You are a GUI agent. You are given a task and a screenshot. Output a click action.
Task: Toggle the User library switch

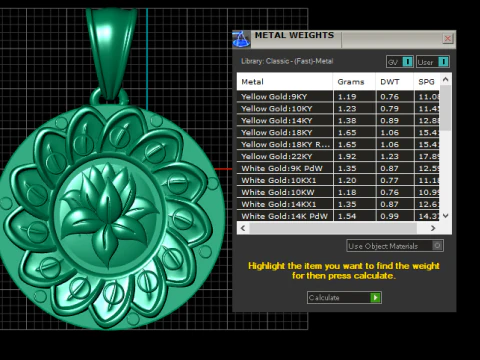[x=443, y=62]
